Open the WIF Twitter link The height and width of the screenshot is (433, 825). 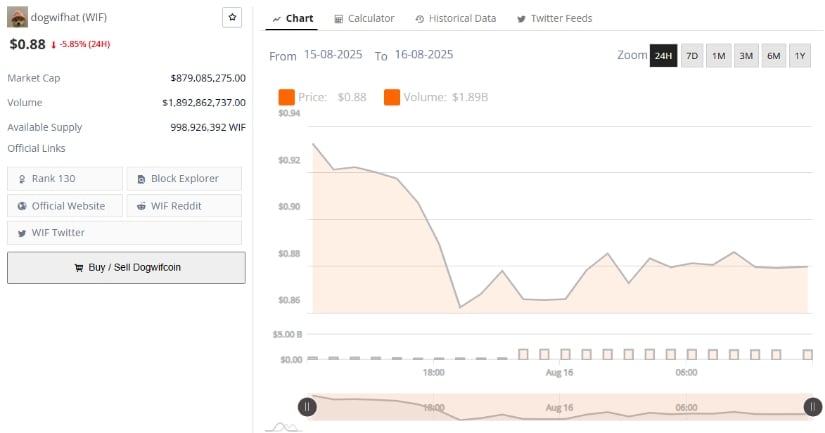tap(124, 233)
